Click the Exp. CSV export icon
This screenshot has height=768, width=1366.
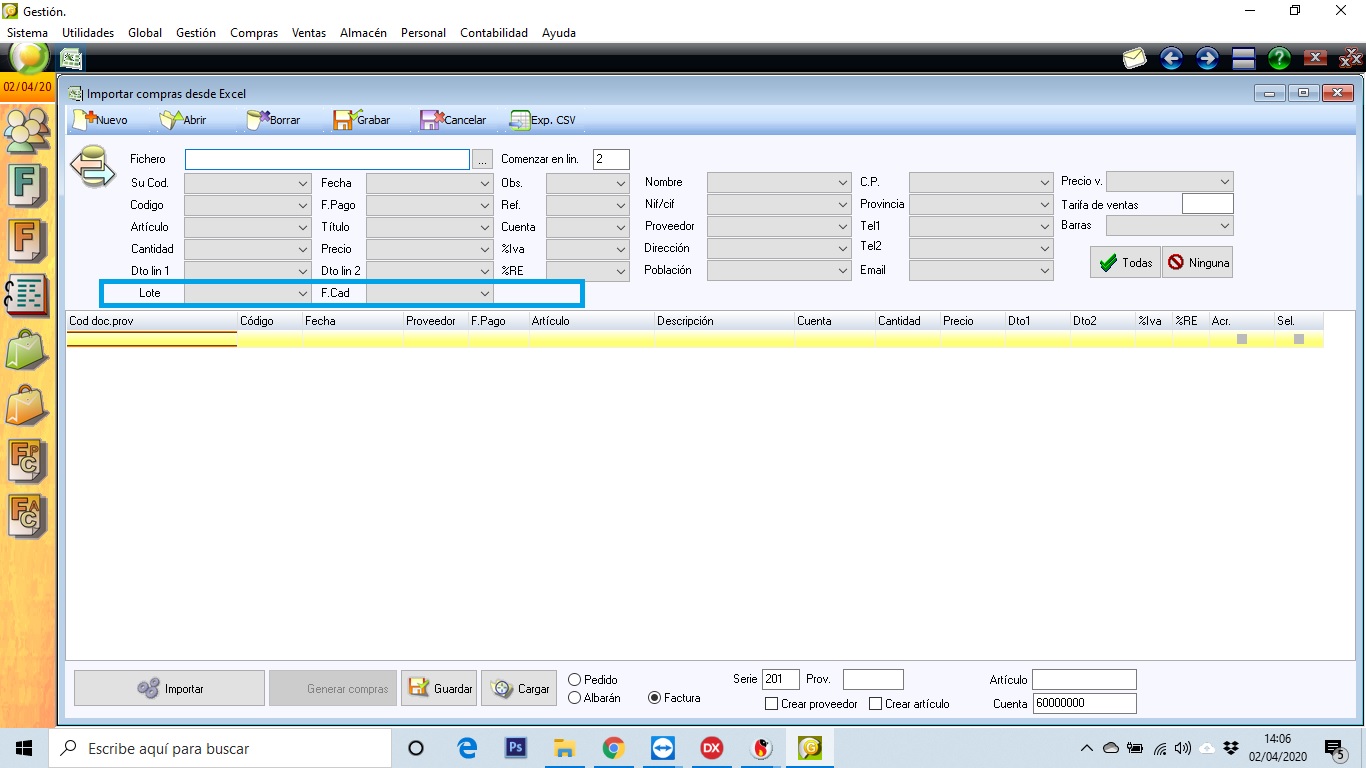point(519,120)
